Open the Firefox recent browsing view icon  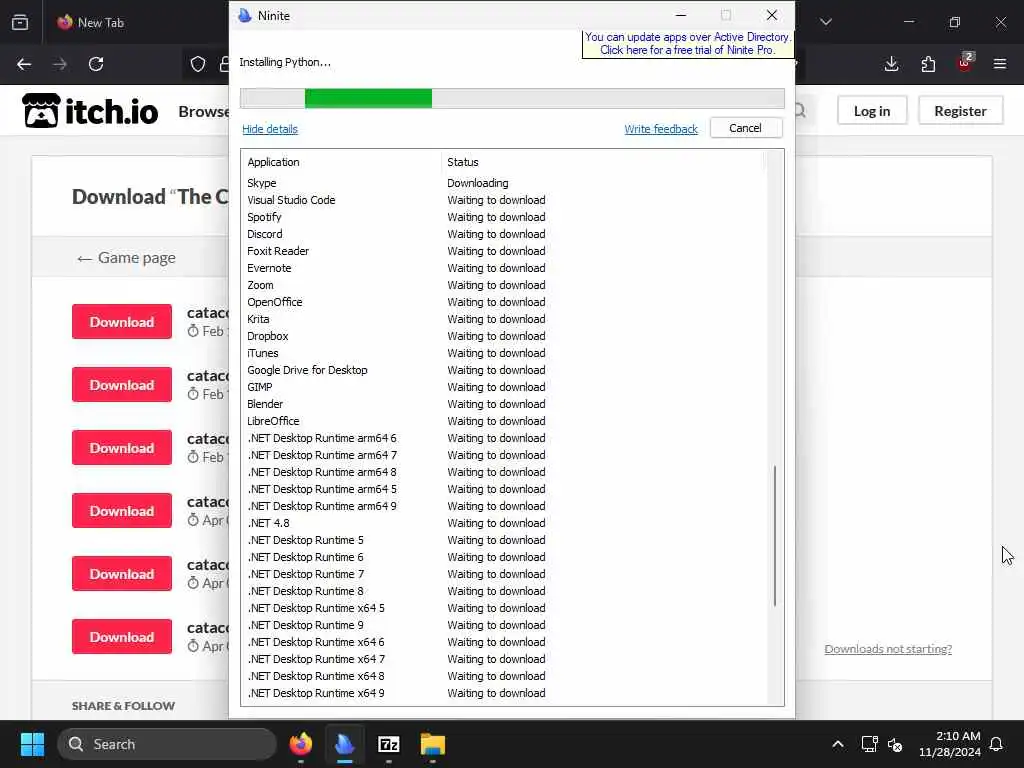pyautogui.click(x=20, y=22)
